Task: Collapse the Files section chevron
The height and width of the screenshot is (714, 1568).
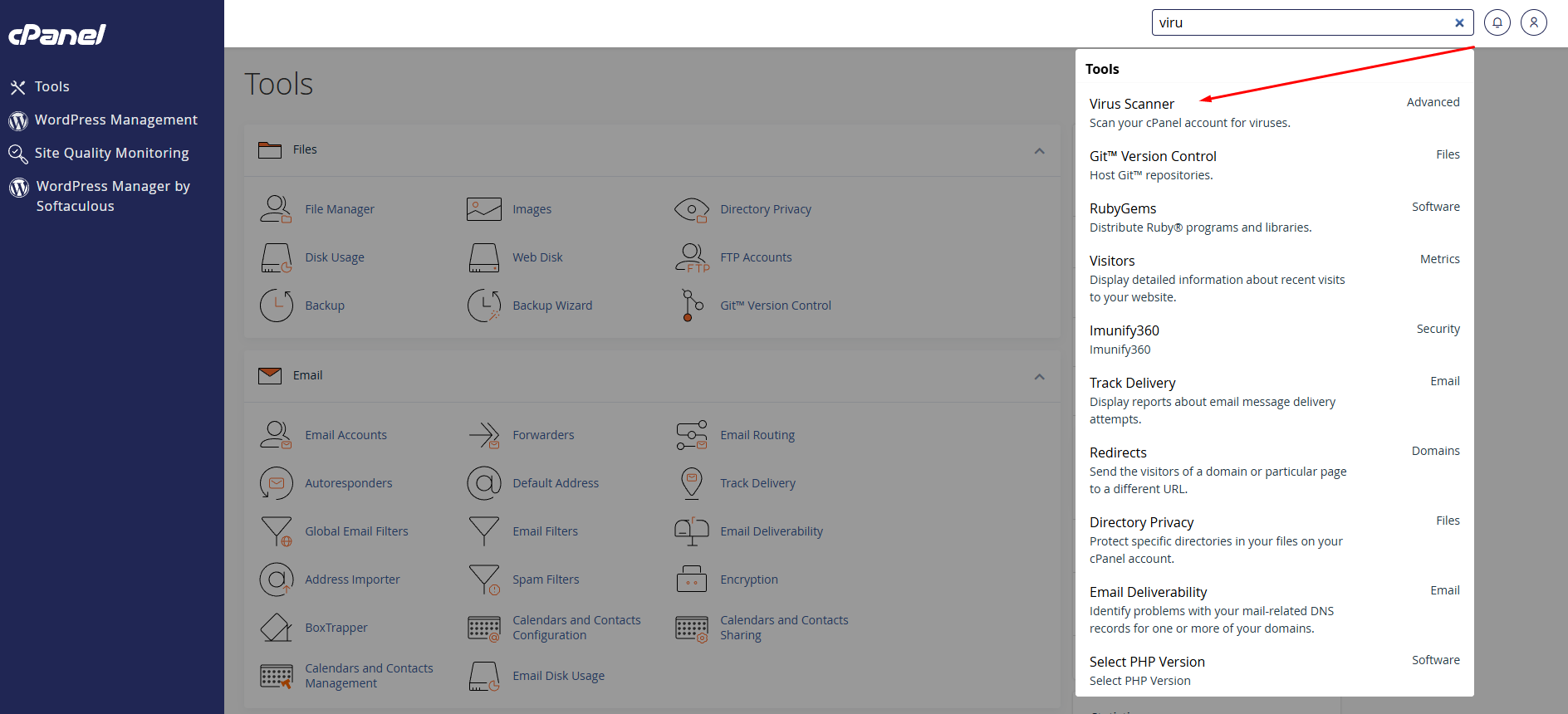Action: coord(1039,150)
